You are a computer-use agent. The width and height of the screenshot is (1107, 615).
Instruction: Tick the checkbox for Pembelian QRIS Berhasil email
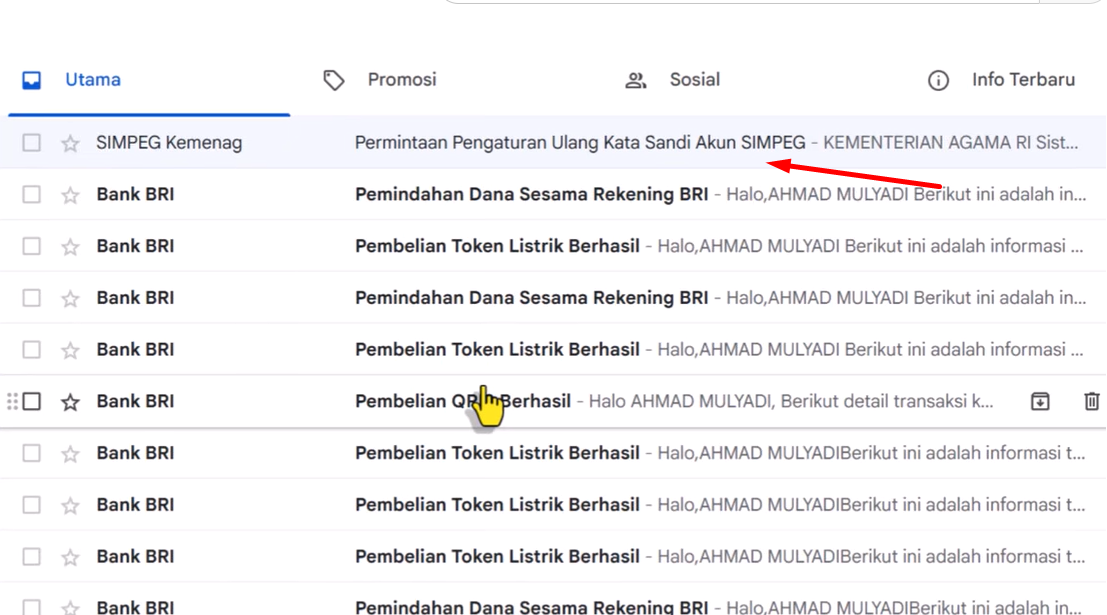click(x=31, y=401)
